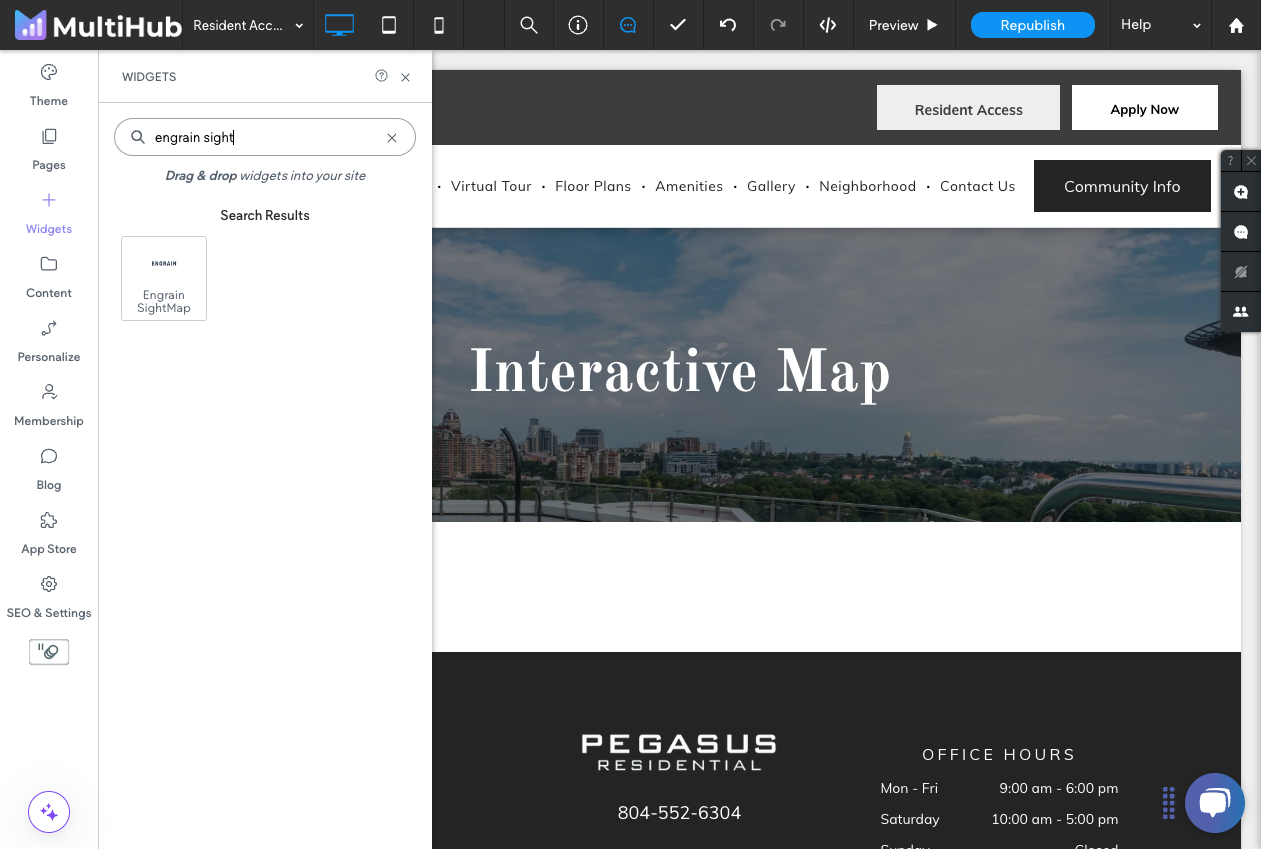This screenshot has width=1261, height=849.
Task: Close the Widgets panel
Action: click(x=405, y=77)
